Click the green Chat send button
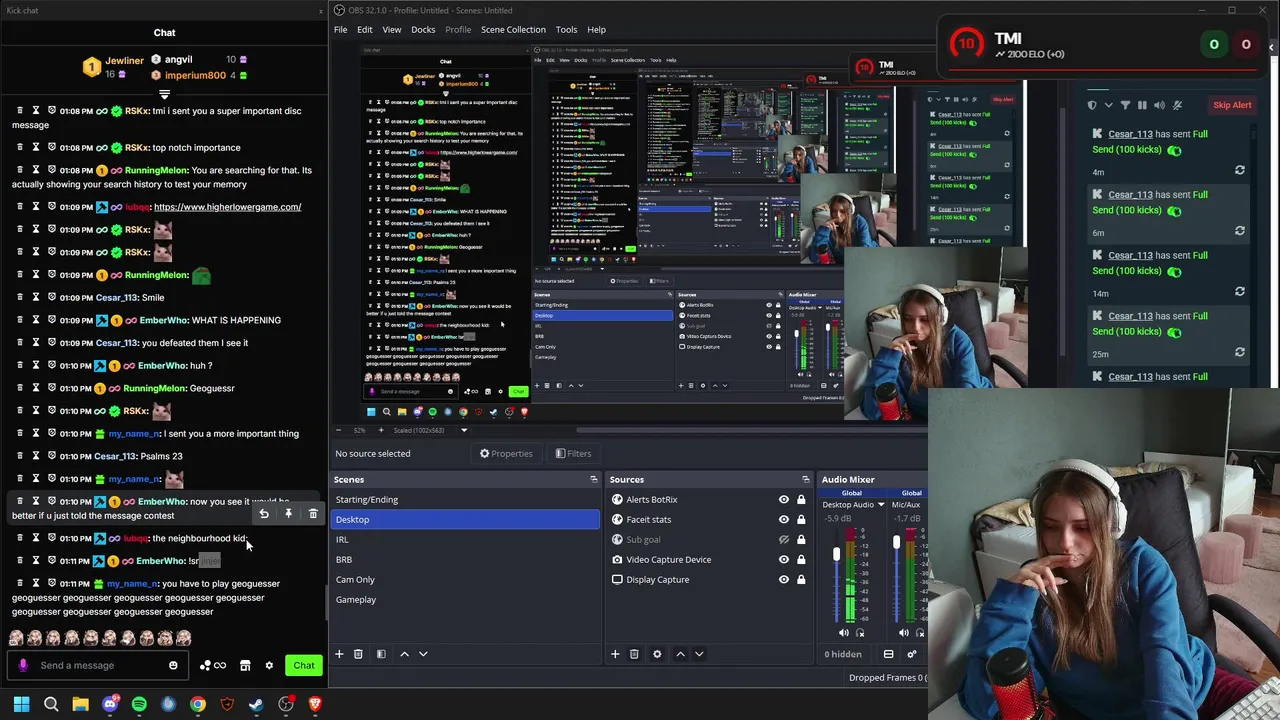The height and width of the screenshot is (720, 1280). click(304, 666)
